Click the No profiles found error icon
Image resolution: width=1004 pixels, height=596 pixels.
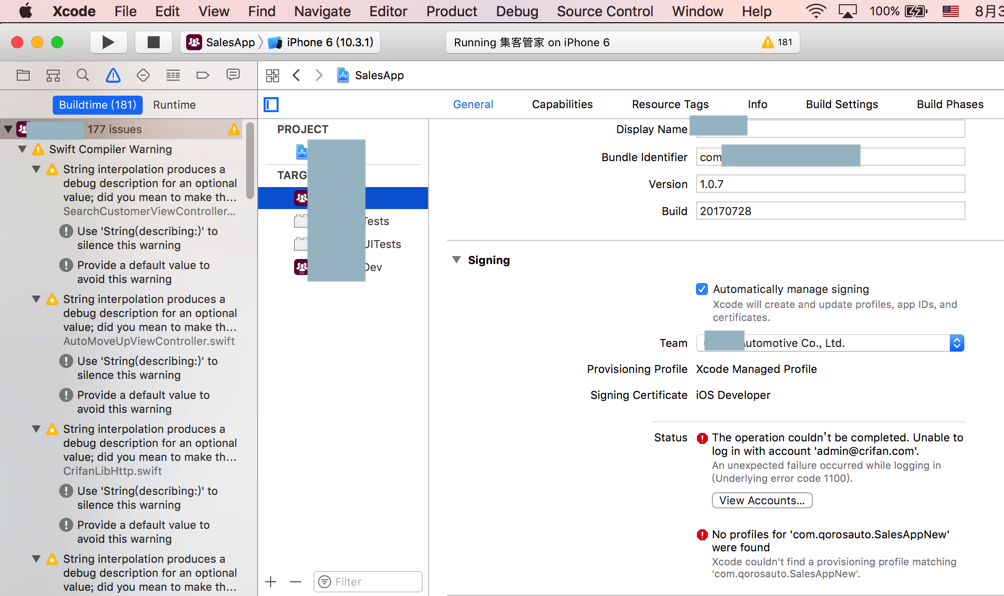pos(702,535)
